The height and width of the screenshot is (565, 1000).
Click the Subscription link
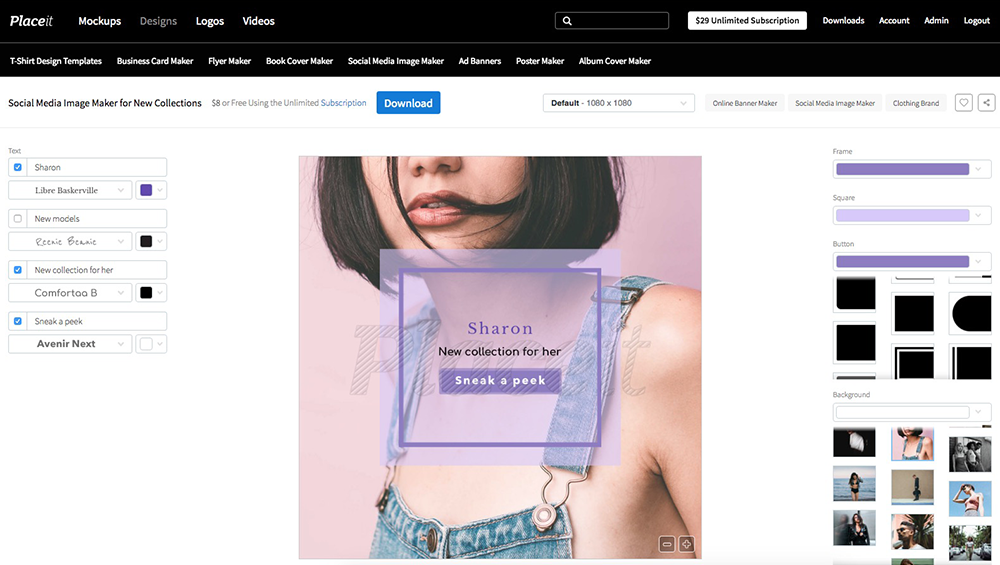(343, 103)
